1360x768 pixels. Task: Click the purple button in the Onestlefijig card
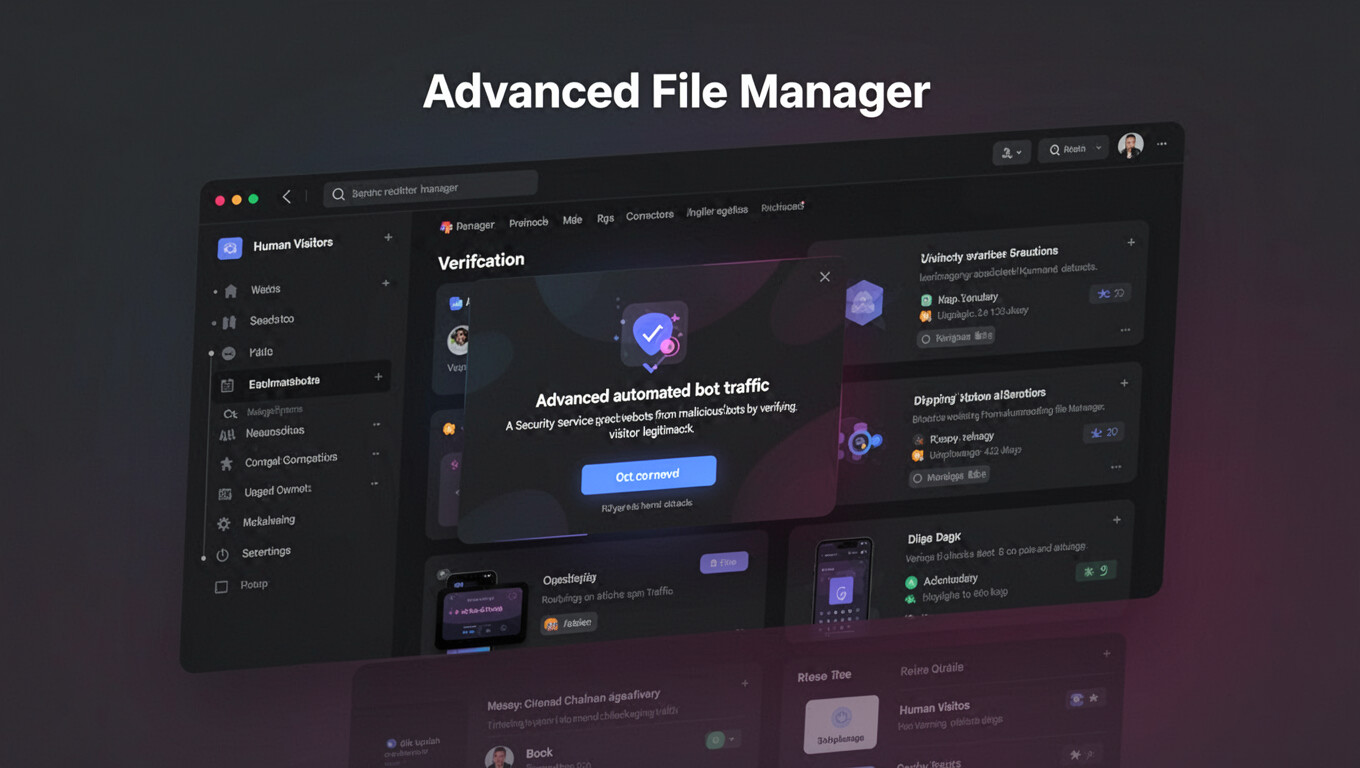724,563
